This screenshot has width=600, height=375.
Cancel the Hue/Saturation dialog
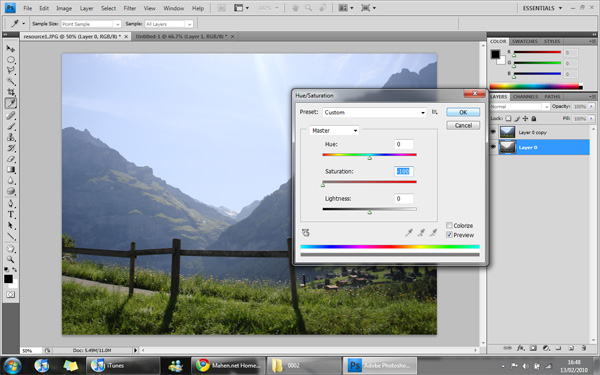[x=463, y=126]
